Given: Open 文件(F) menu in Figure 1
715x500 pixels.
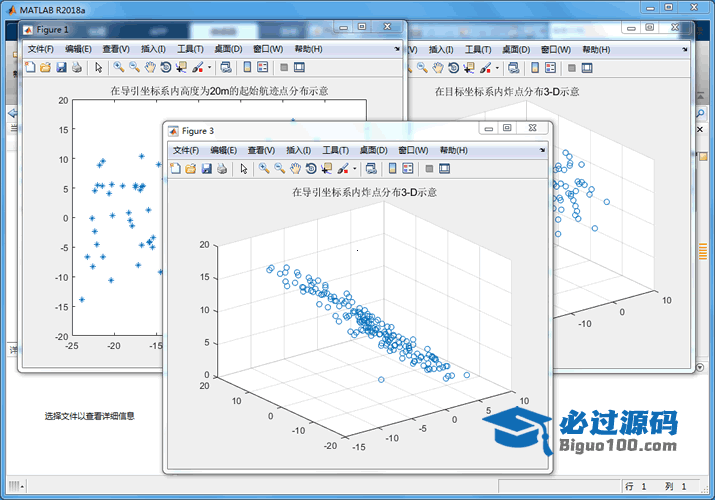Looking at the screenshot, I should click(x=40, y=49).
